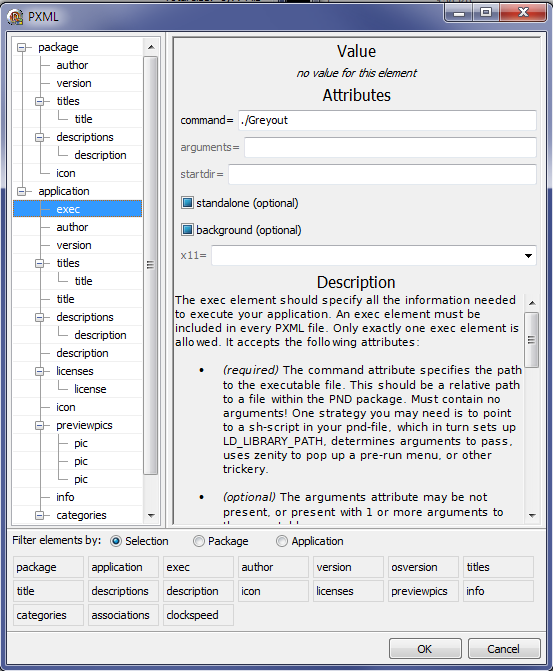Image resolution: width=553 pixels, height=671 pixels.
Task: Toggle the standalone (optional) checkbox
Action: click(x=187, y=202)
